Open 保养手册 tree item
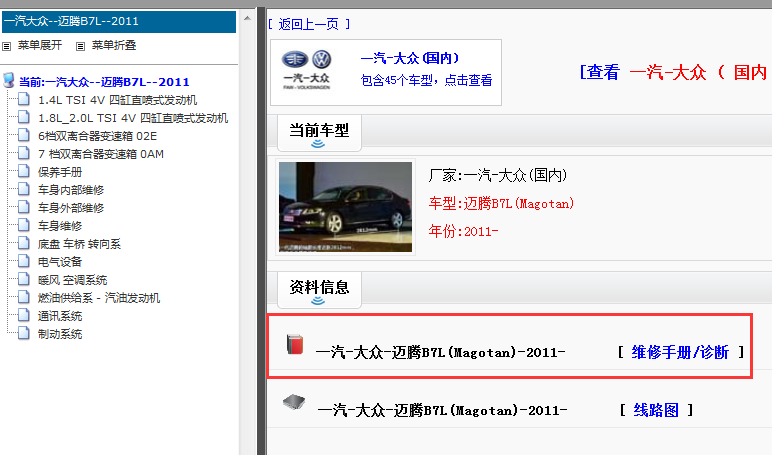The height and width of the screenshot is (455, 772). (x=60, y=172)
